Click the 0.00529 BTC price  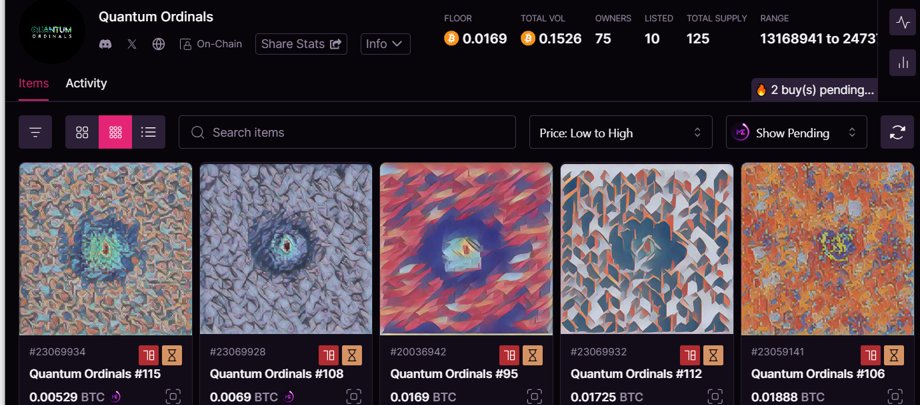(67, 397)
